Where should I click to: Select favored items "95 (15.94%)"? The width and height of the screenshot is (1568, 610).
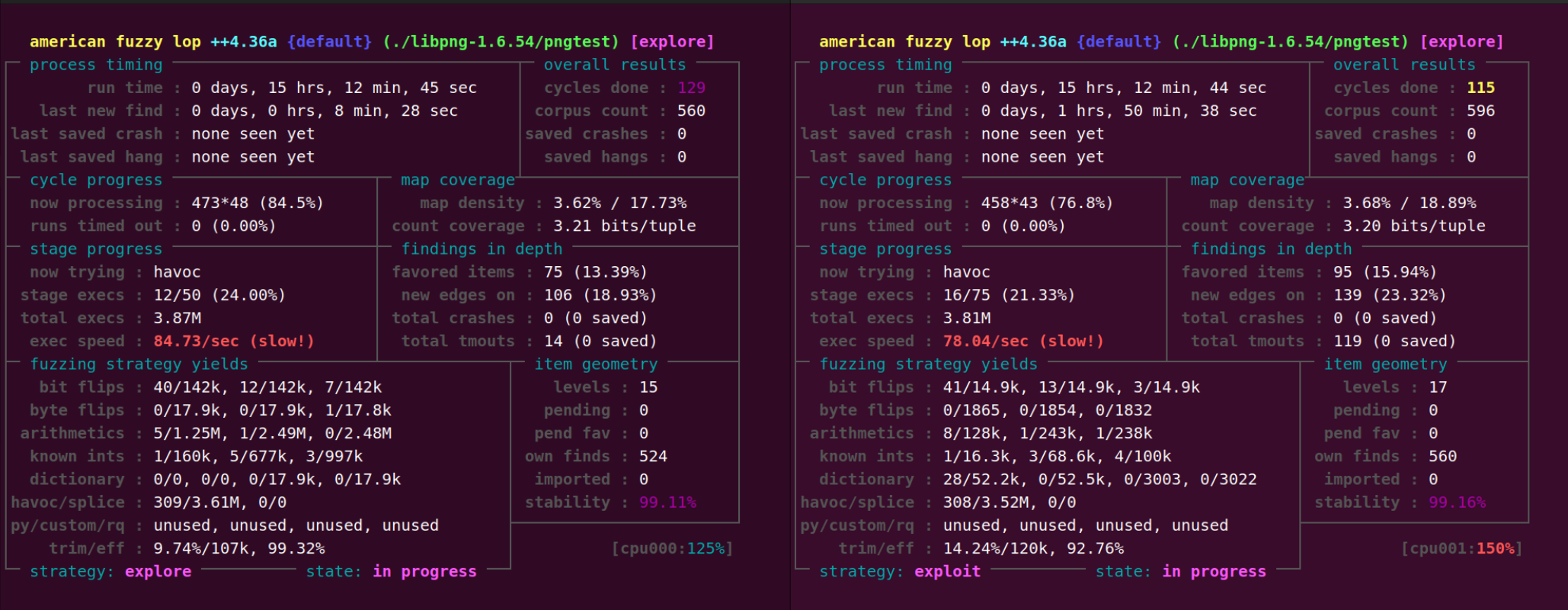pos(1385,272)
